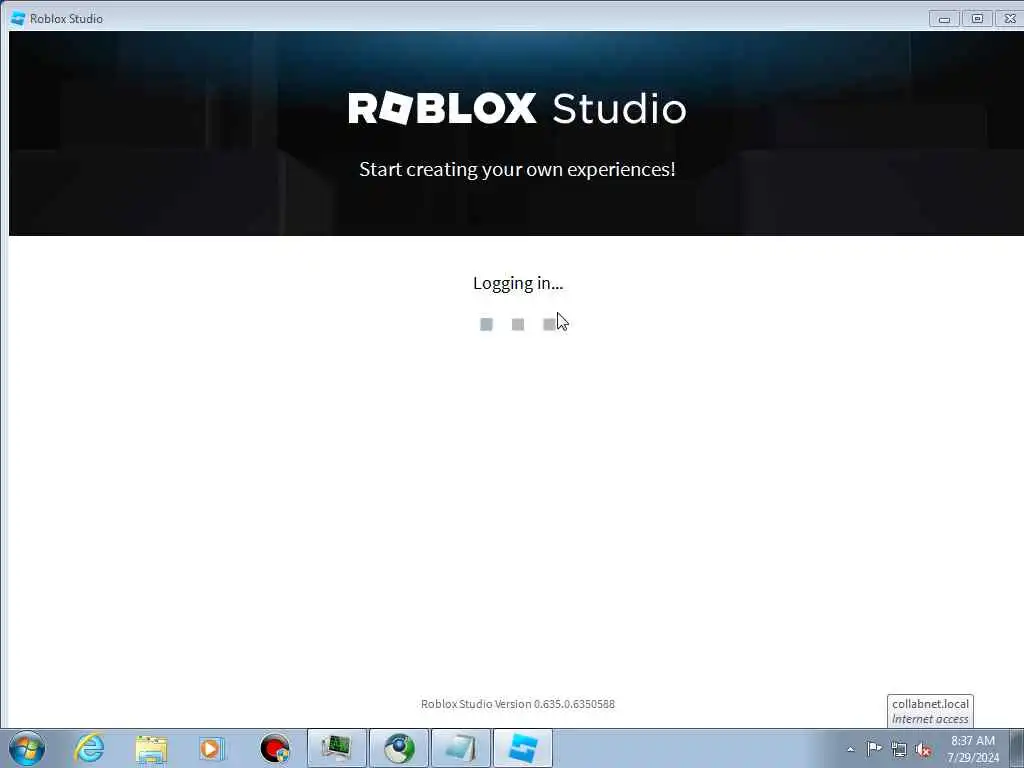Click 'Start creating your own experiences!' tagline
Viewport: 1024px width, 768px height.
517,169
